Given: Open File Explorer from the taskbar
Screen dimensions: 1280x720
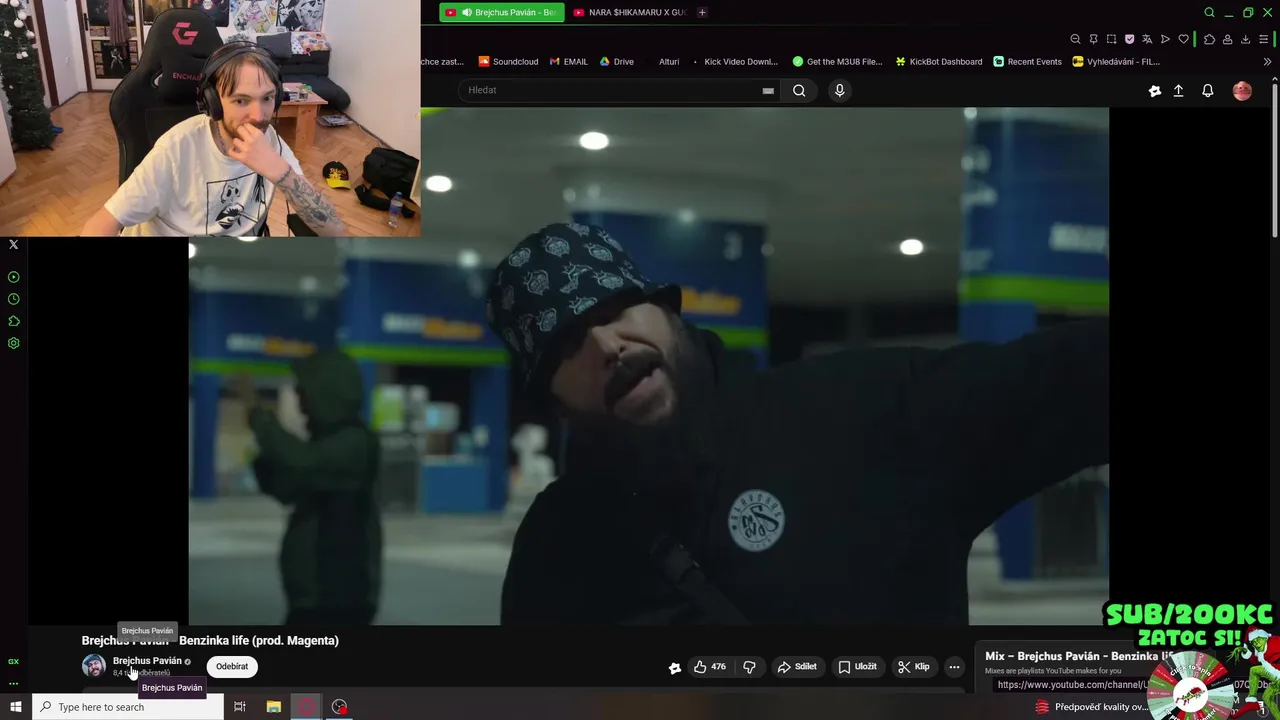Looking at the screenshot, I should pos(274,707).
